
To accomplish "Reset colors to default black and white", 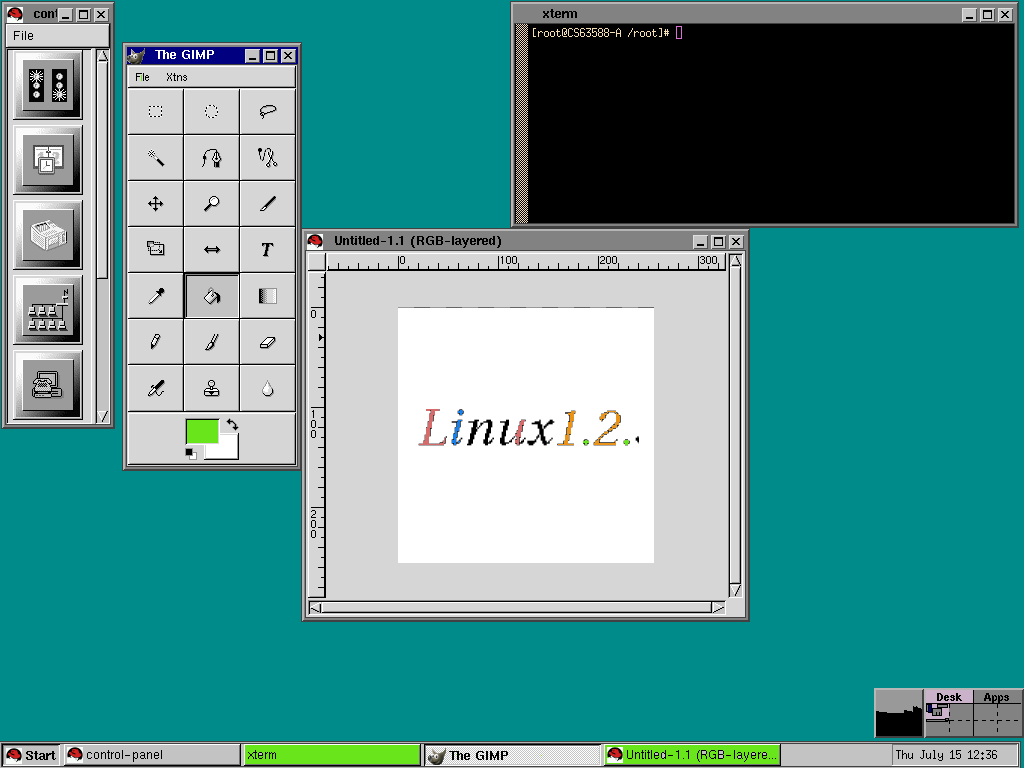I will pyautogui.click(x=191, y=454).
